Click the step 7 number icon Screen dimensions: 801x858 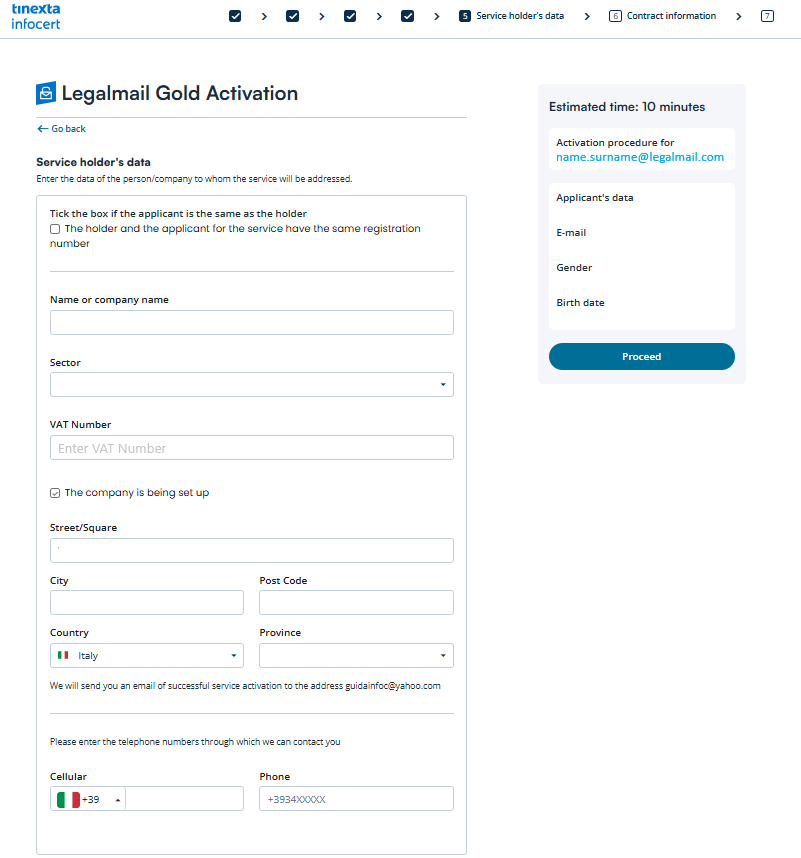tap(767, 16)
